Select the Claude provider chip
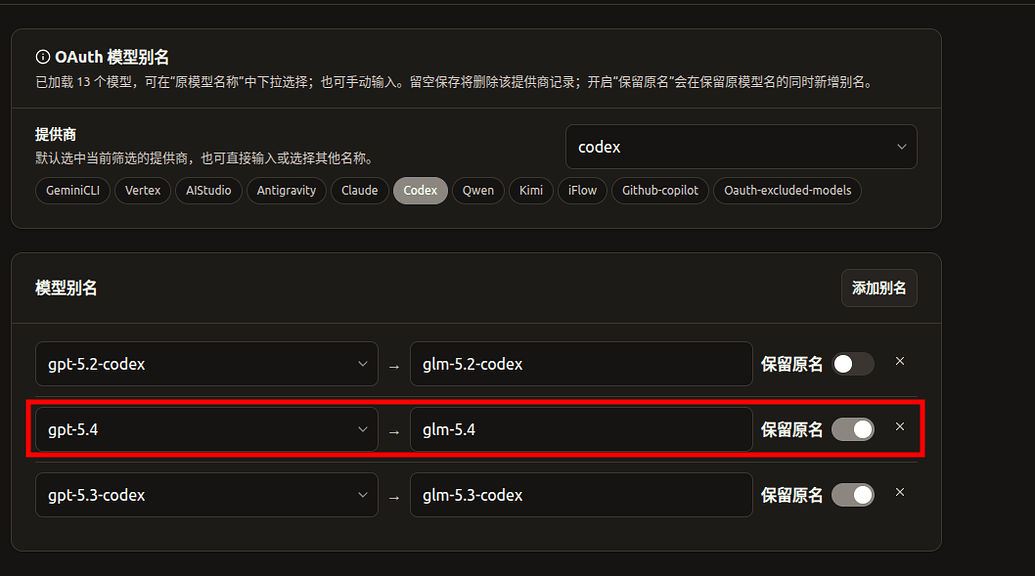The width and height of the screenshot is (1035, 576). tap(360, 191)
